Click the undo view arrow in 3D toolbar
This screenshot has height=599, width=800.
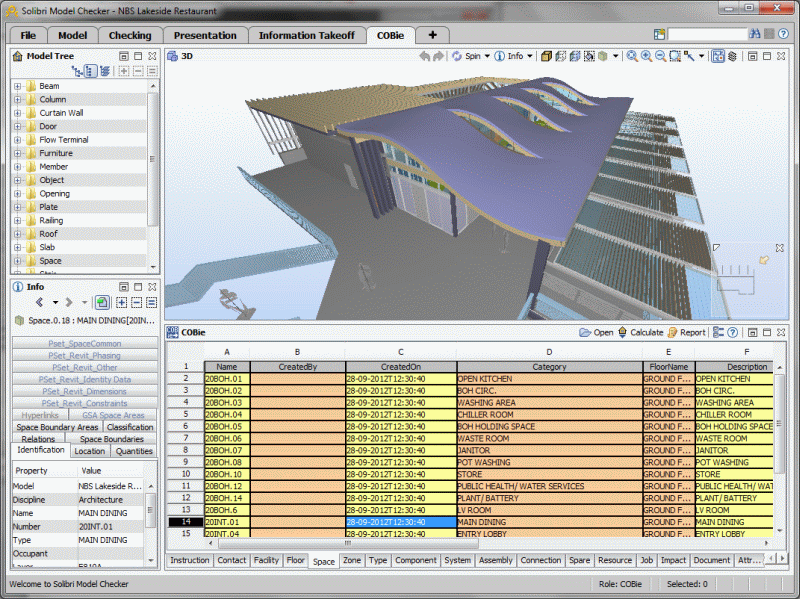pyautogui.click(x=424, y=56)
